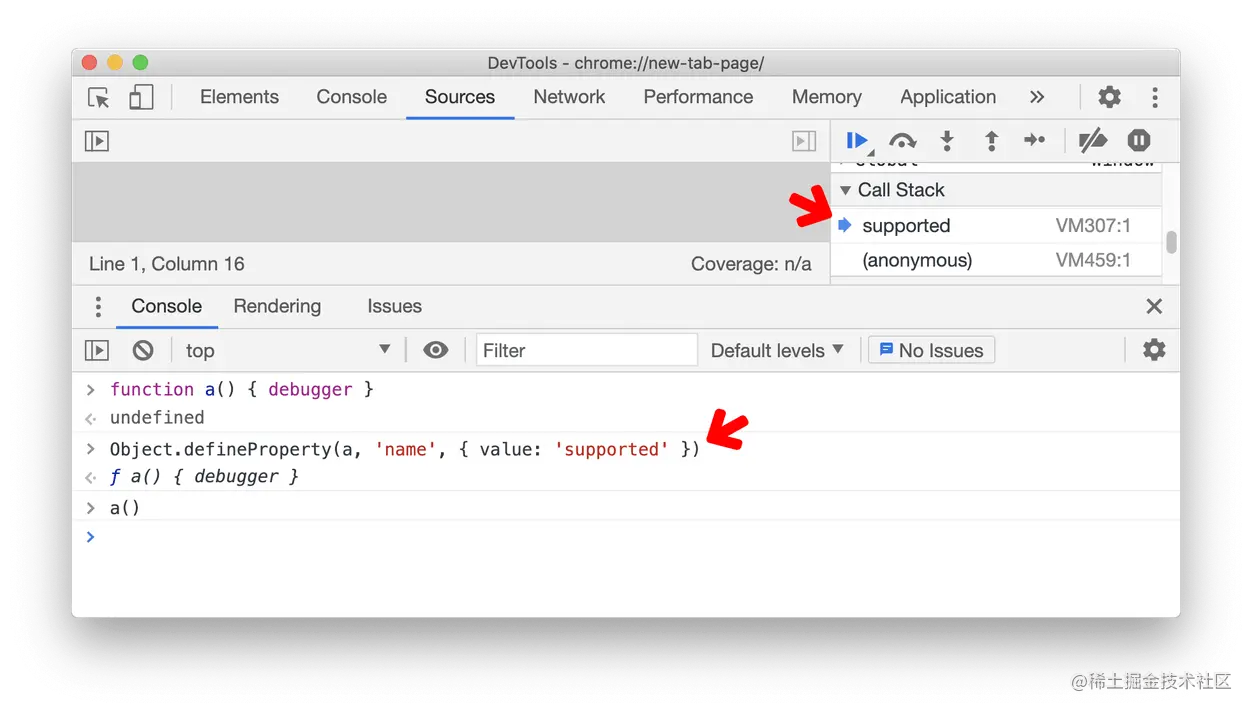Show the console sidebar
The width and height of the screenshot is (1252, 712).
tap(97, 351)
